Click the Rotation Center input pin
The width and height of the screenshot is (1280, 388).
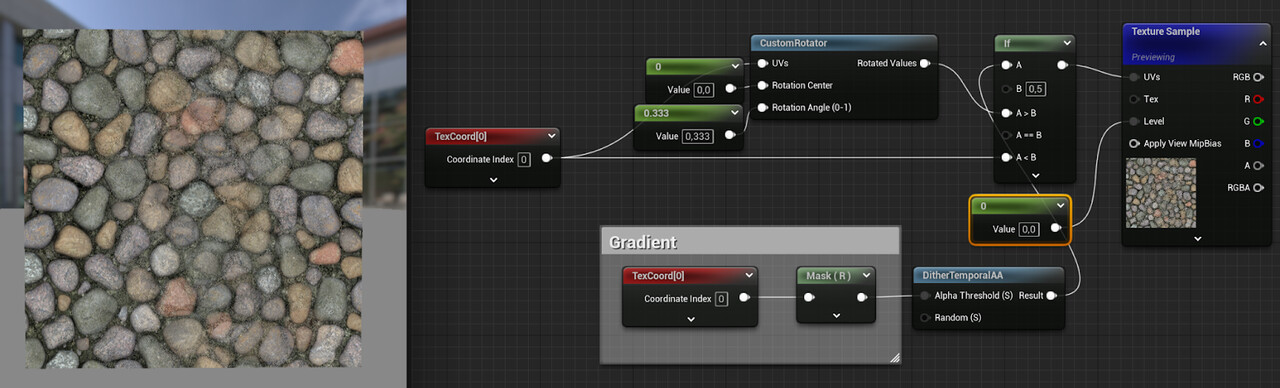point(763,86)
